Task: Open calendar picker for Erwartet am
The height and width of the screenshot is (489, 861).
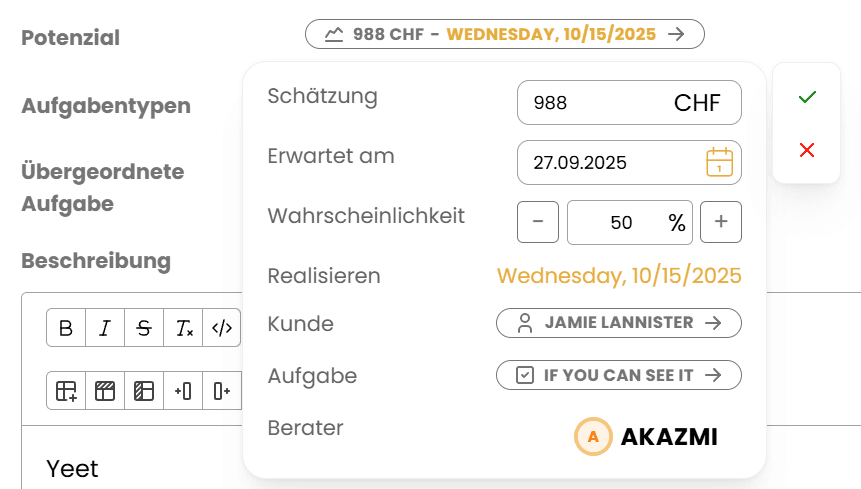Action: pyautogui.click(x=720, y=163)
